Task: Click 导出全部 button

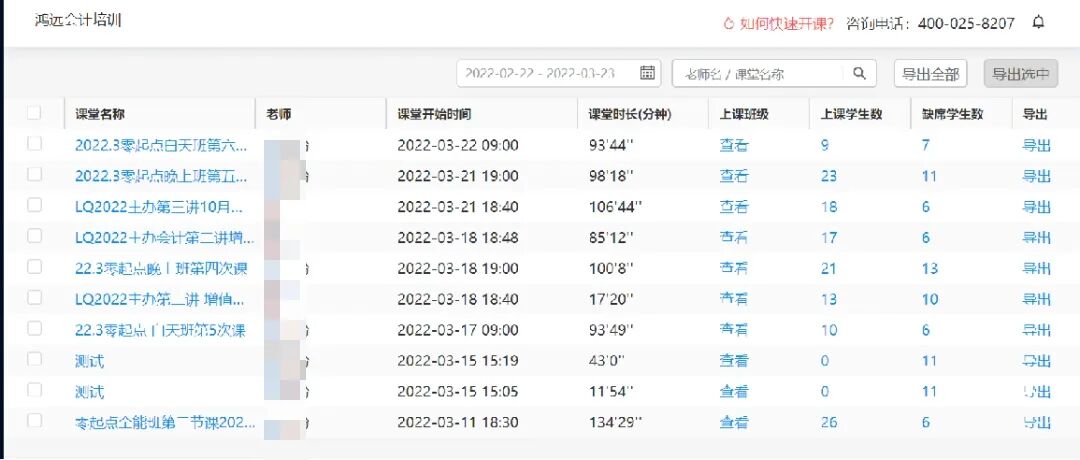Action: coord(931,74)
